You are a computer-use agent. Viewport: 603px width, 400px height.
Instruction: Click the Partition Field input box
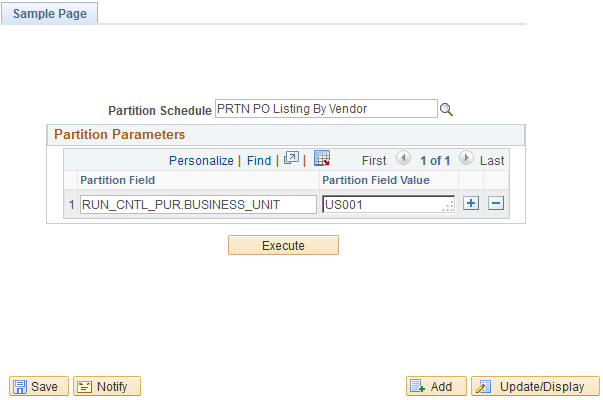198,205
